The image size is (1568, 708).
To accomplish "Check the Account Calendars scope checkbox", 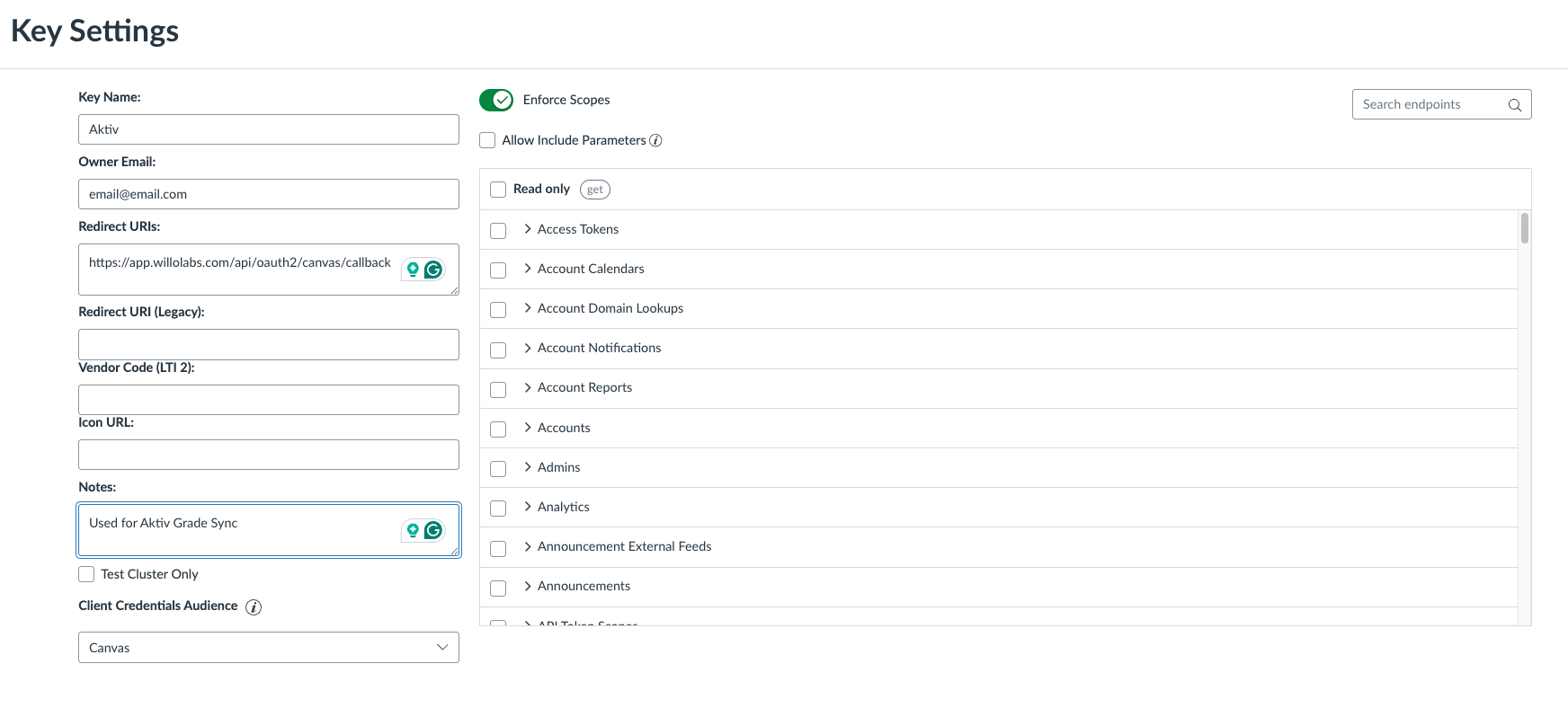I will click(498, 270).
